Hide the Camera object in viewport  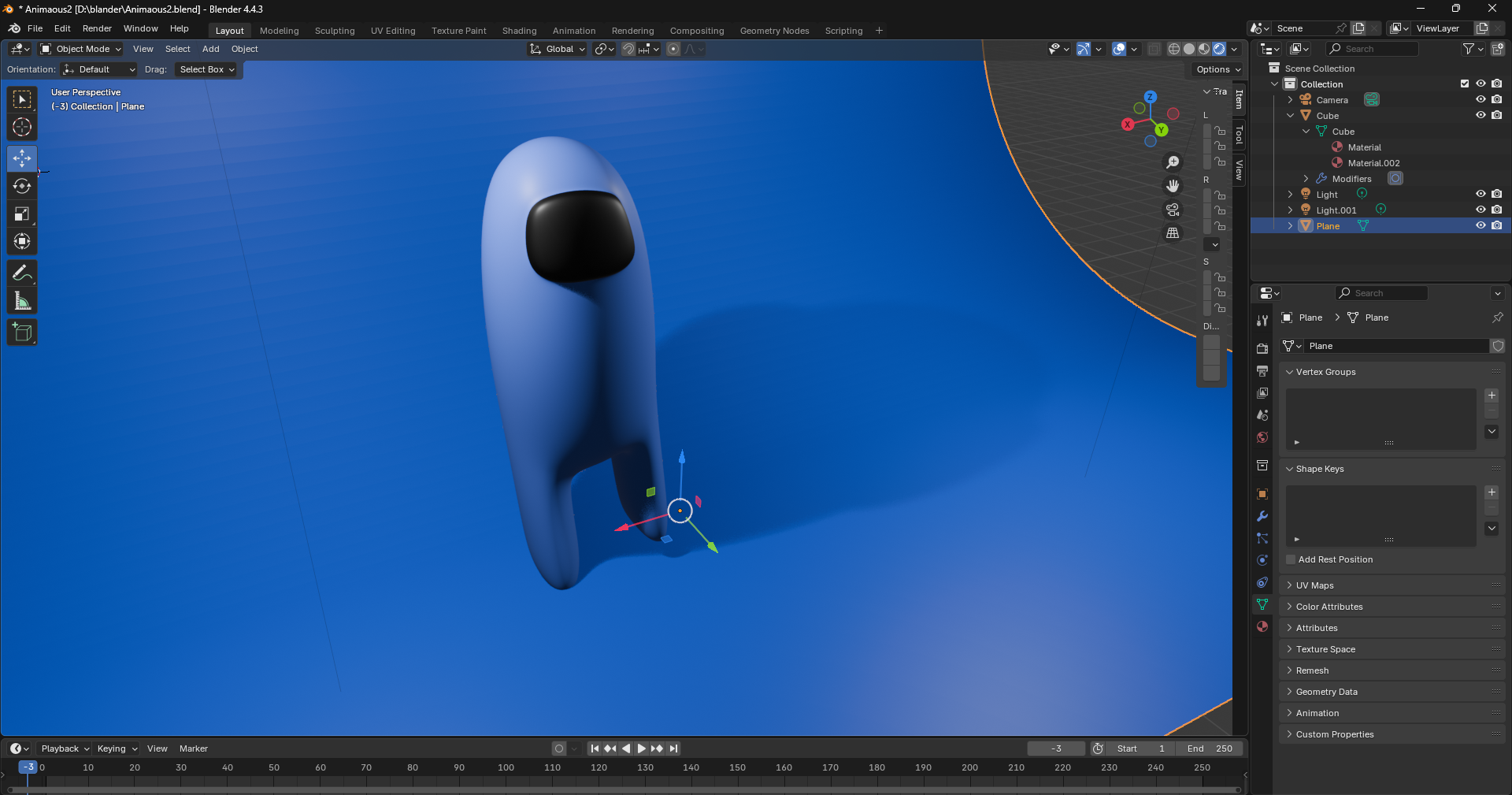tap(1480, 99)
